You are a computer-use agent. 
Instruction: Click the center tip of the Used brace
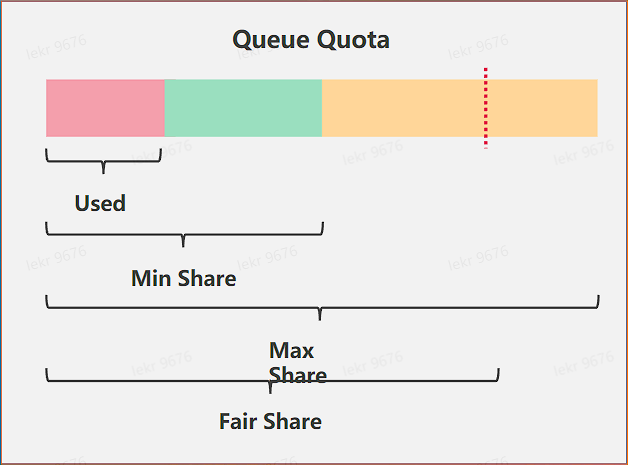103,171
